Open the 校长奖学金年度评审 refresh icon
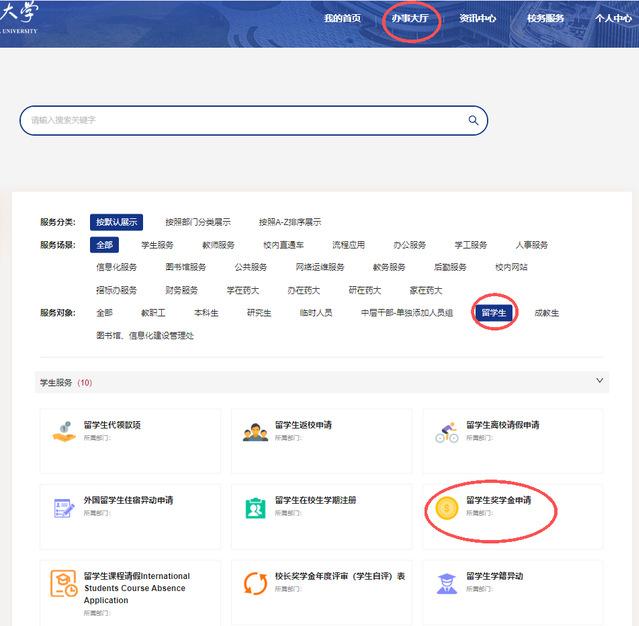Screen dimensions: 639x626 255,583
